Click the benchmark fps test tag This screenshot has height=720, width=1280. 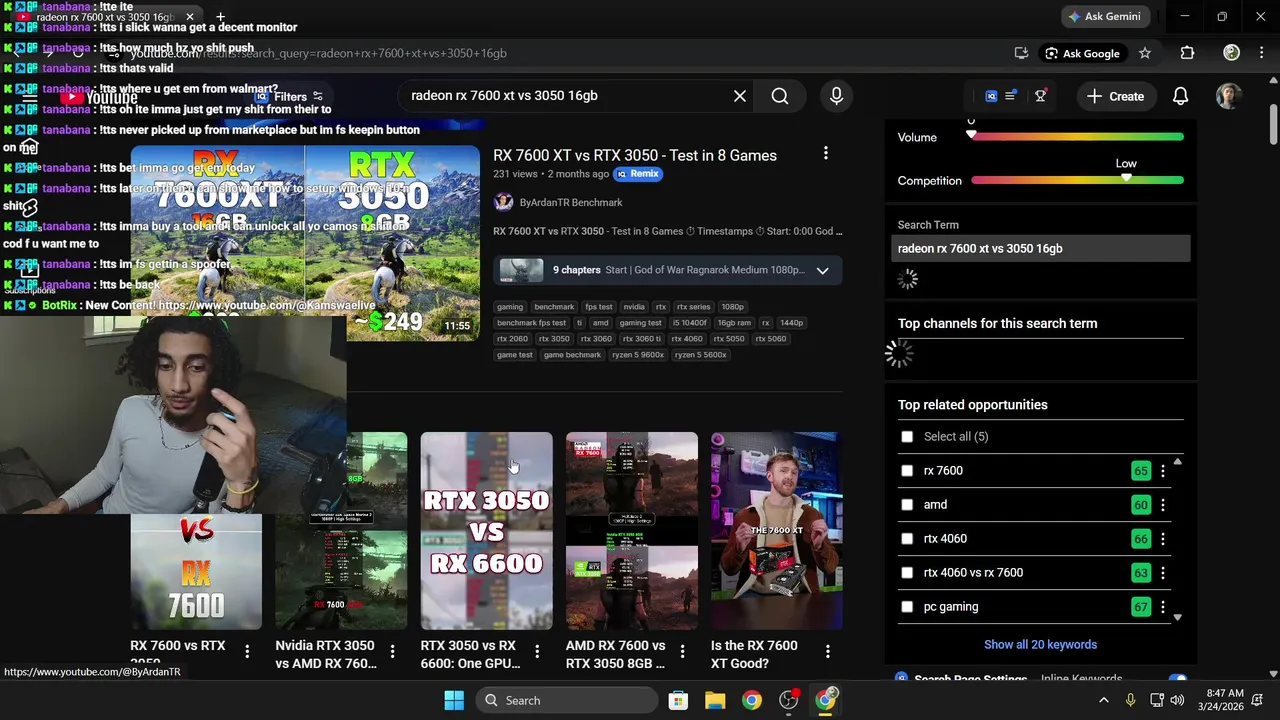531,323
